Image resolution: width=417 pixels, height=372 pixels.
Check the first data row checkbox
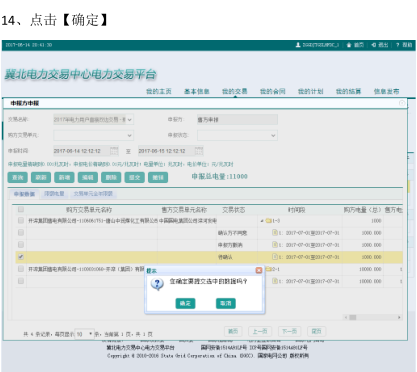coord(21,220)
